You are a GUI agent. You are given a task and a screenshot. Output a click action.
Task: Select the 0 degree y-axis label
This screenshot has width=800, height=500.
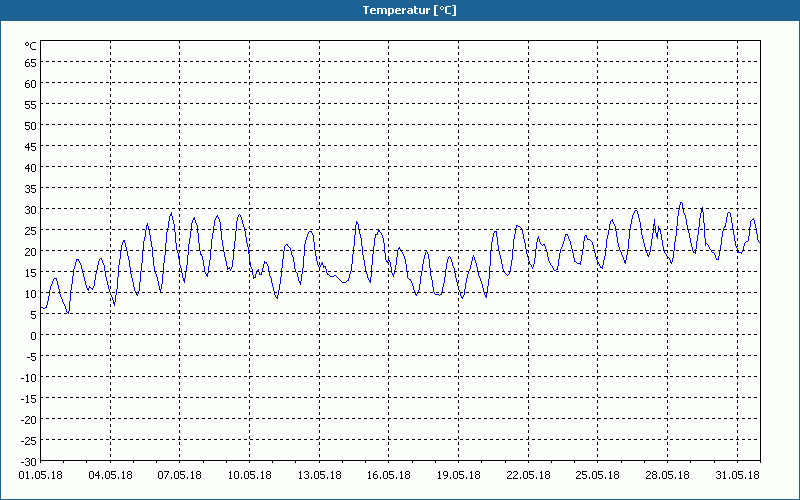(33, 335)
